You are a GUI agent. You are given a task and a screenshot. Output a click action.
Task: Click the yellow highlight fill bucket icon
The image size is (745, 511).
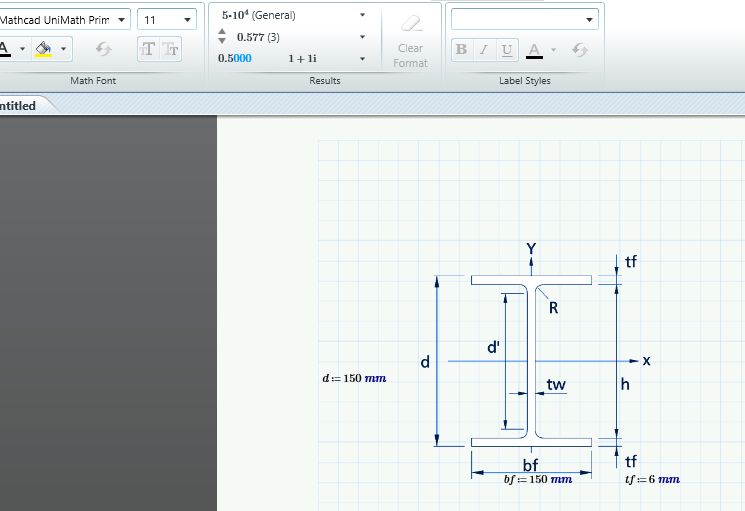pyautogui.click(x=43, y=49)
